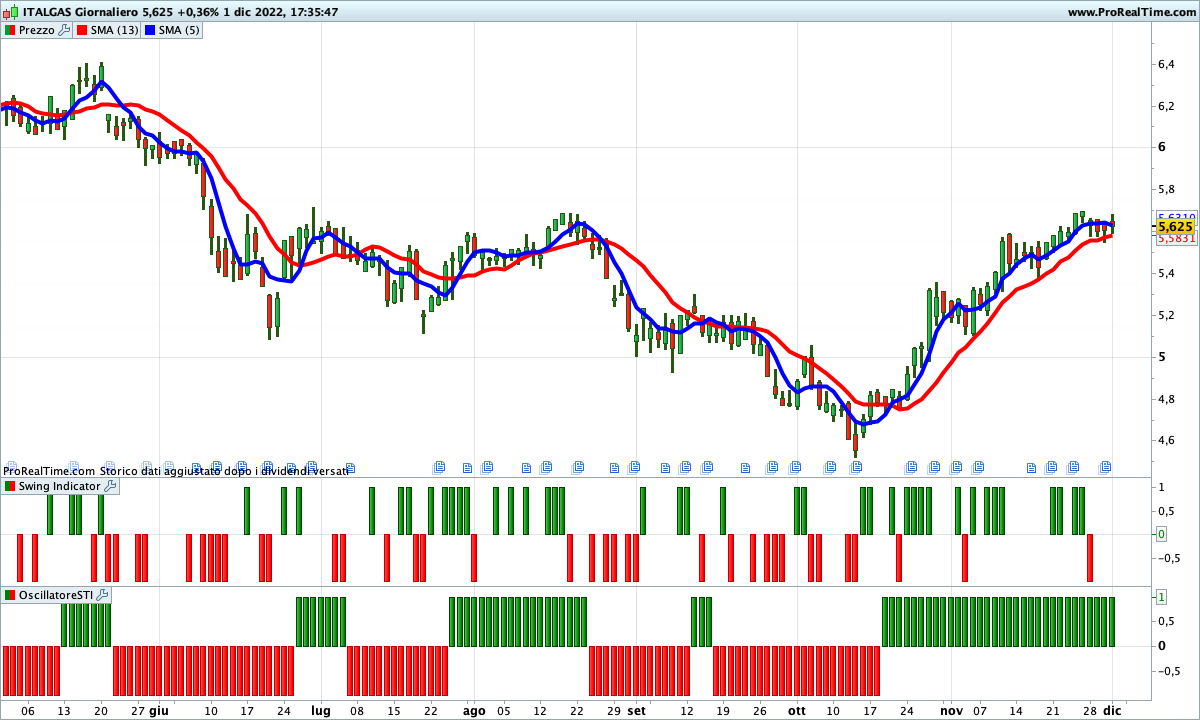Screen dimensions: 1200x720
Task: Click the 5,8 price axis label
Action: pyautogui.click(x=1166, y=190)
